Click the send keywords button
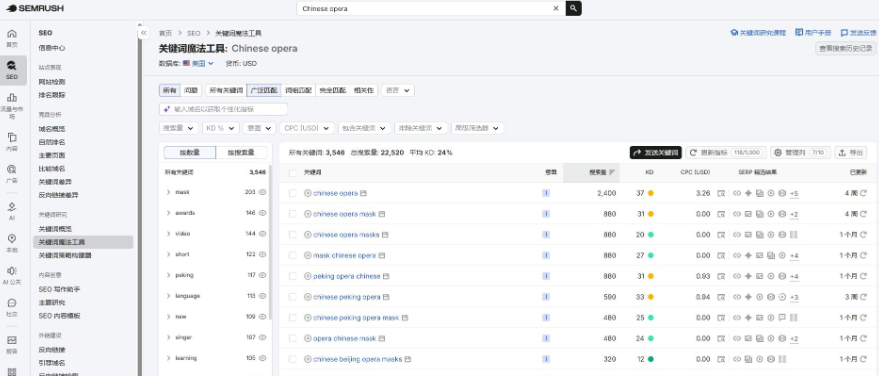Image resolution: width=879 pixels, height=376 pixels. [655, 152]
